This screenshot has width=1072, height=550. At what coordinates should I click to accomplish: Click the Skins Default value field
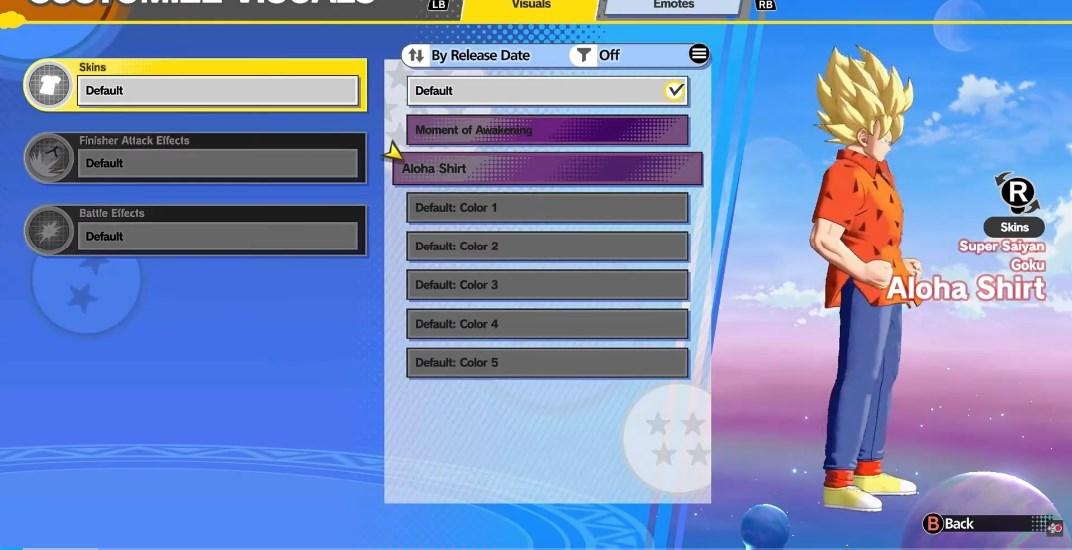tap(218, 90)
